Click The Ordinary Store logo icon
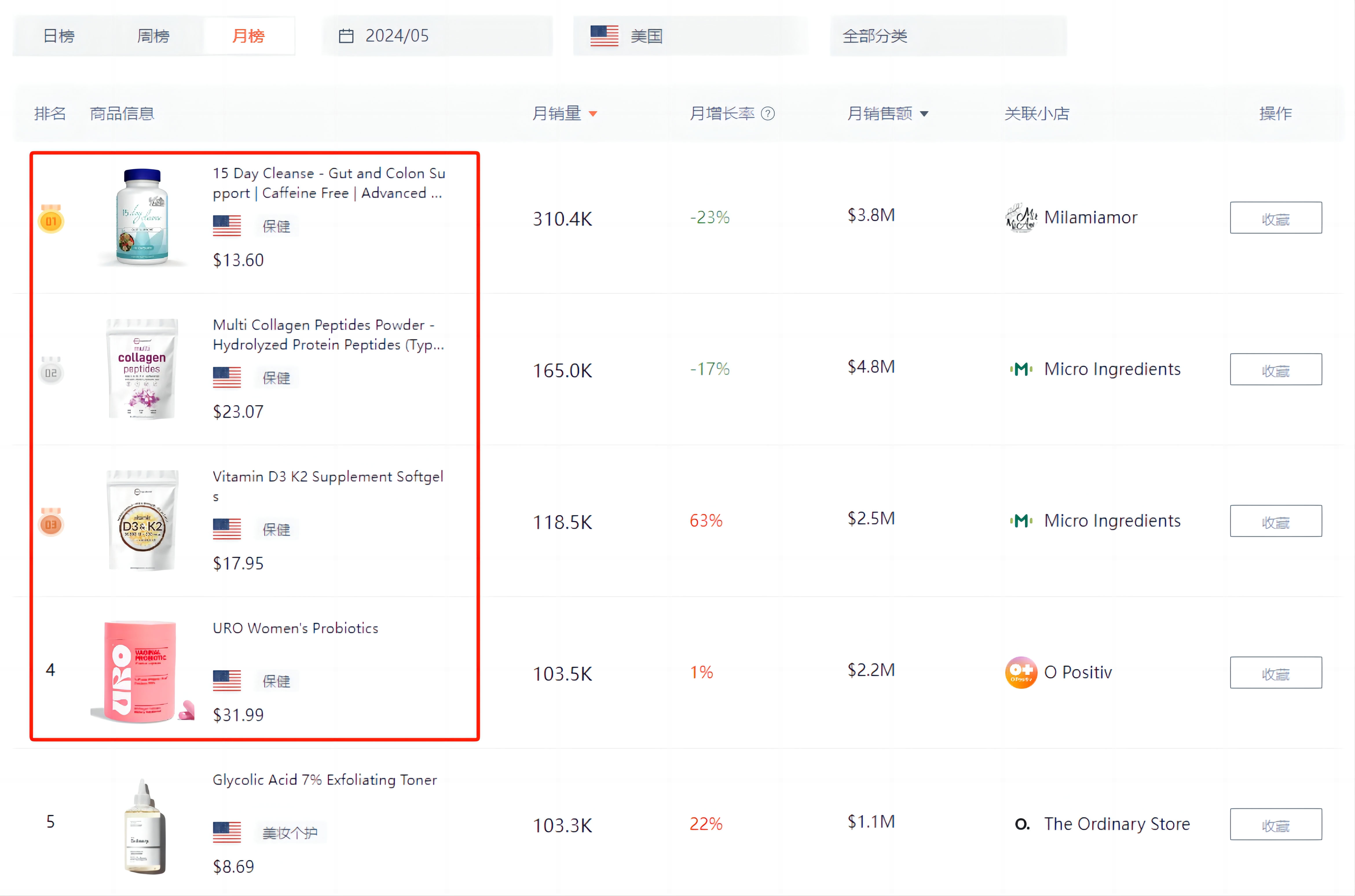The width and height of the screenshot is (1355, 896). click(x=1022, y=824)
